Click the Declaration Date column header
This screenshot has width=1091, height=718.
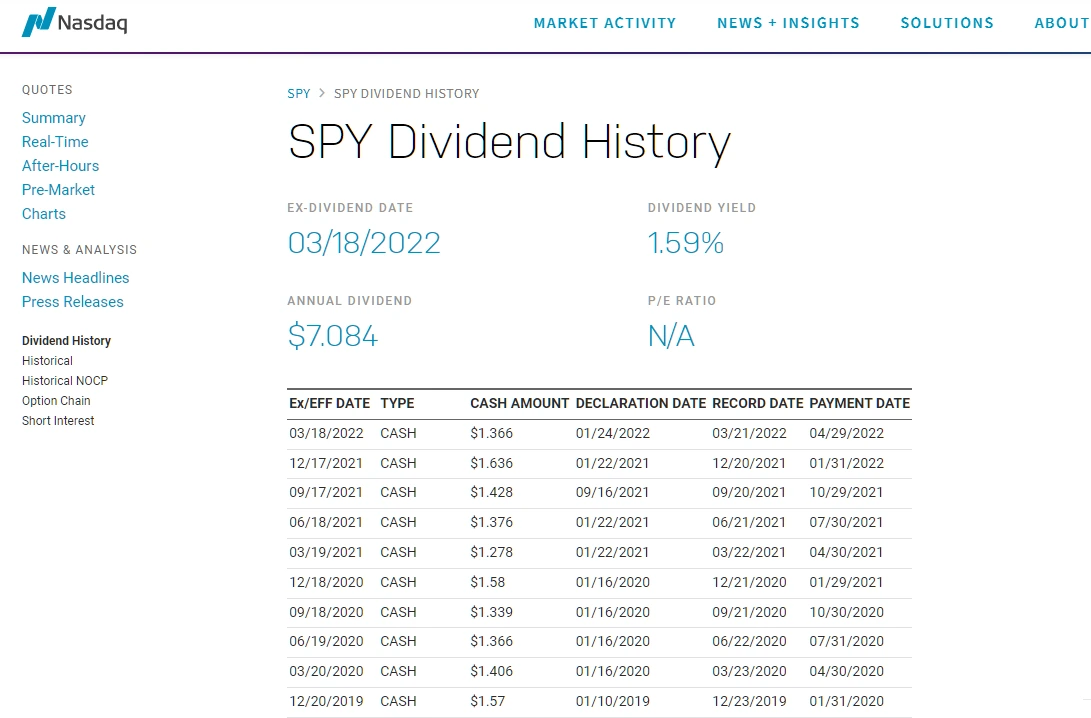pyautogui.click(x=641, y=404)
